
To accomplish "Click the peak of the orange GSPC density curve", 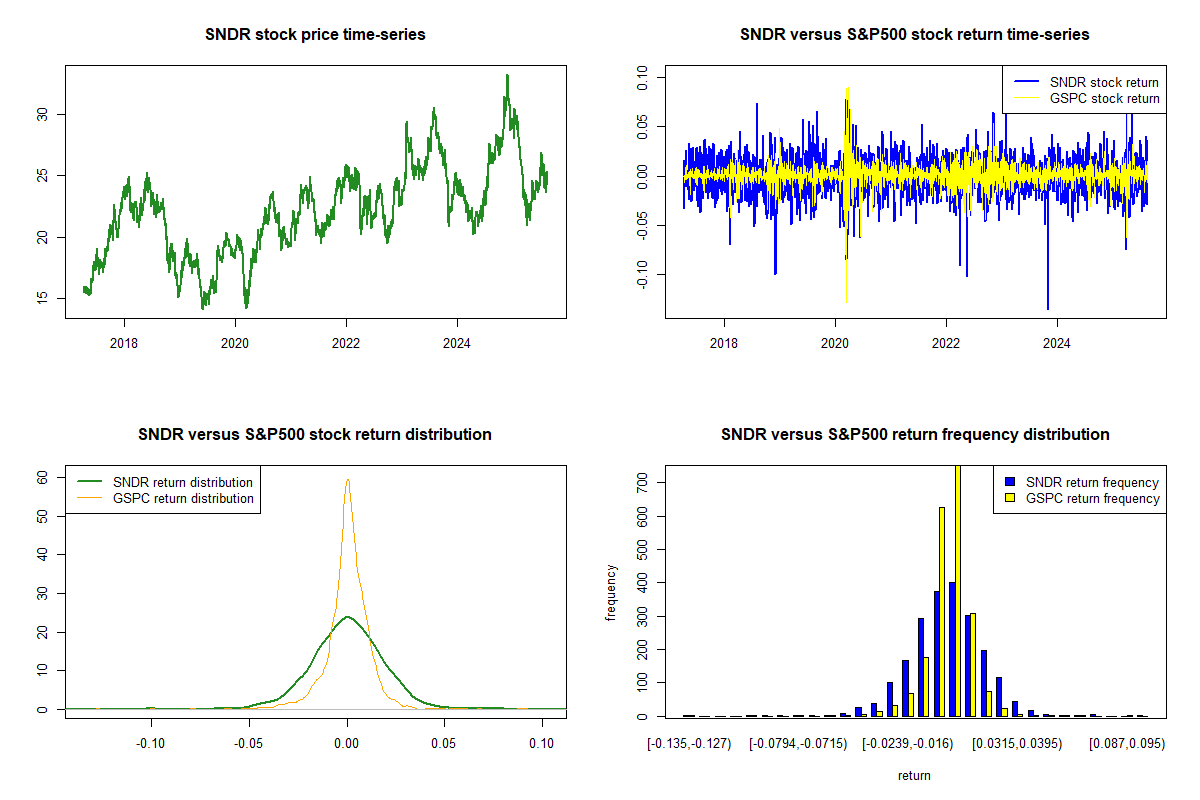I will 347,480.
